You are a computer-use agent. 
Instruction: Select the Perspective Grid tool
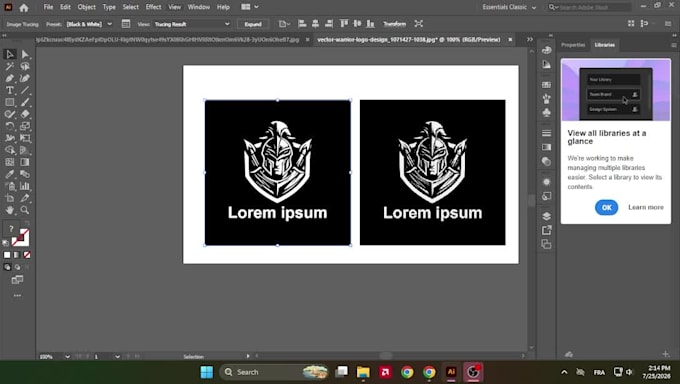[x=25, y=150]
